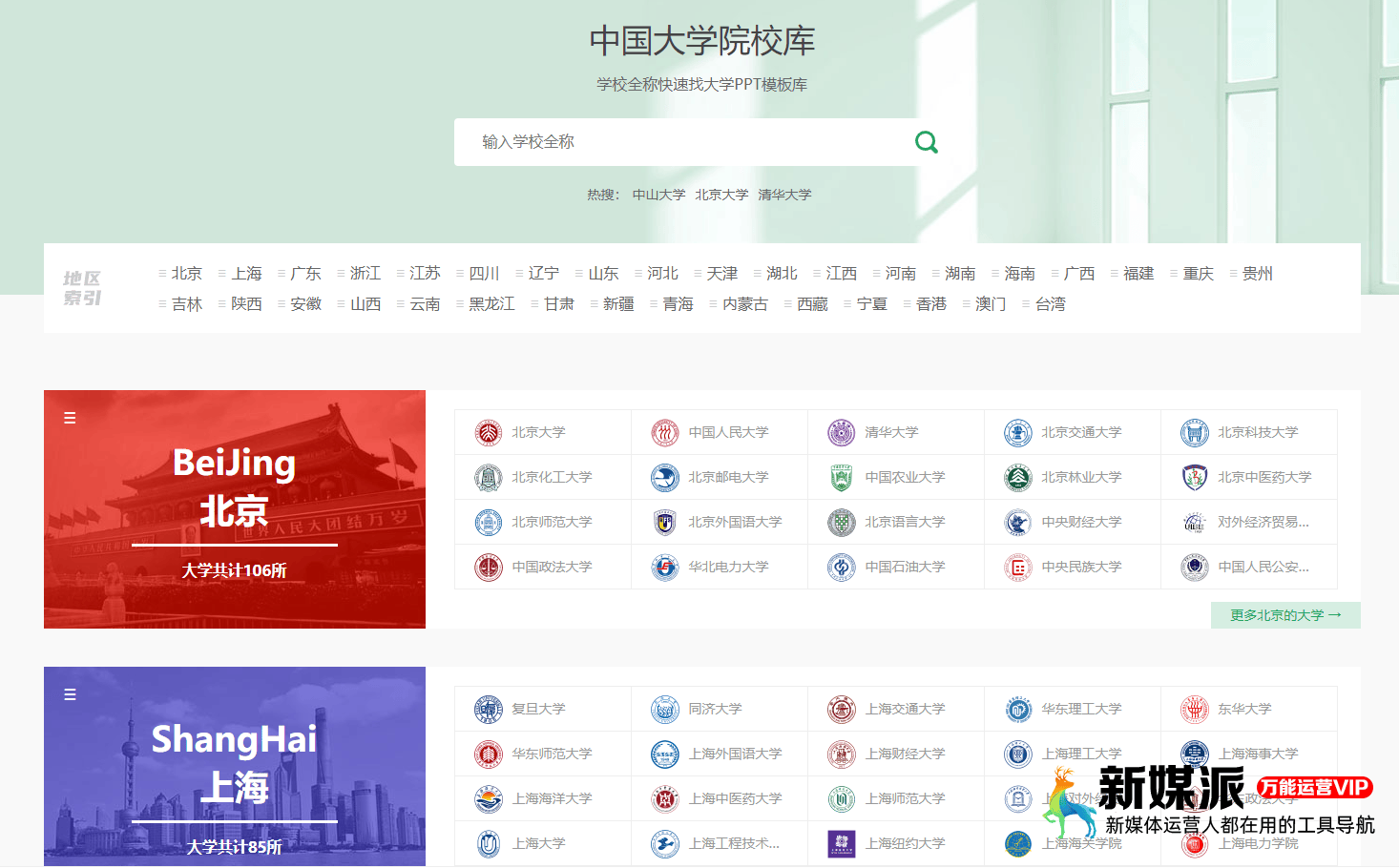Expand more Beijing universities via 更多北京的大学
Image resolution: width=1399 pixels, height=868 pixels.
[1284, 615]
